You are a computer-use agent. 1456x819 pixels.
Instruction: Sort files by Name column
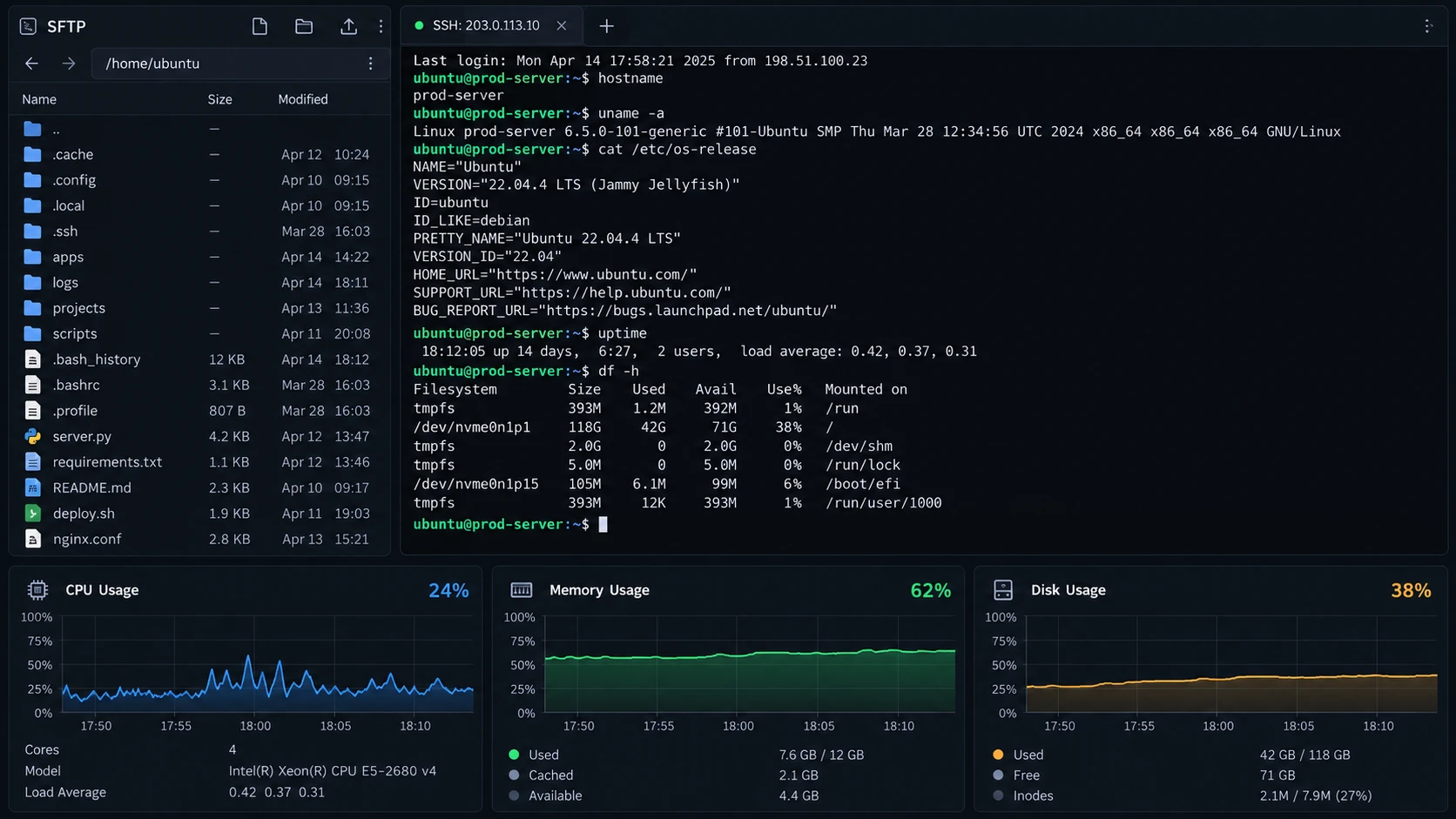click(x=39, y=99)
